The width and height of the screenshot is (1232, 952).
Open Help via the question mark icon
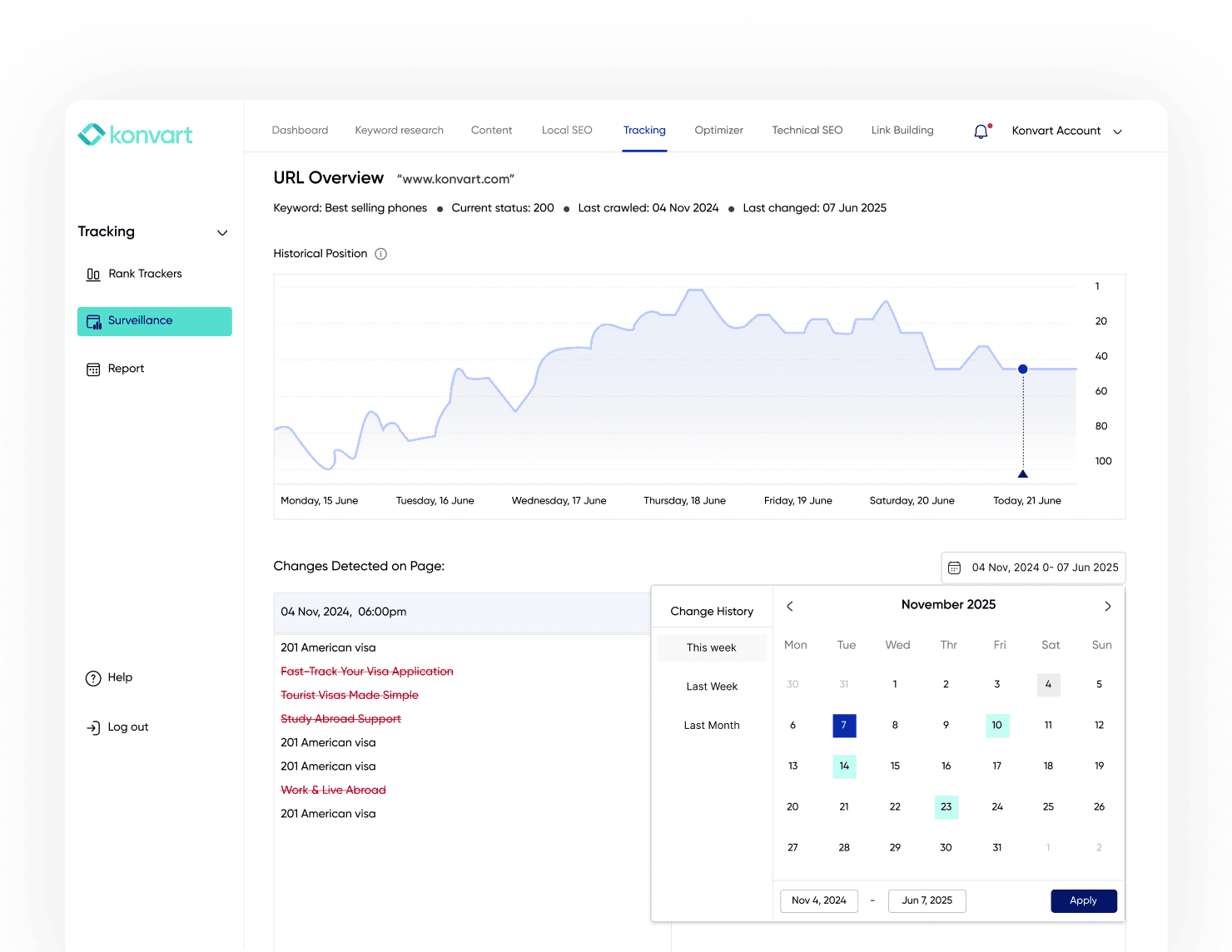click(x=92, y=677)
